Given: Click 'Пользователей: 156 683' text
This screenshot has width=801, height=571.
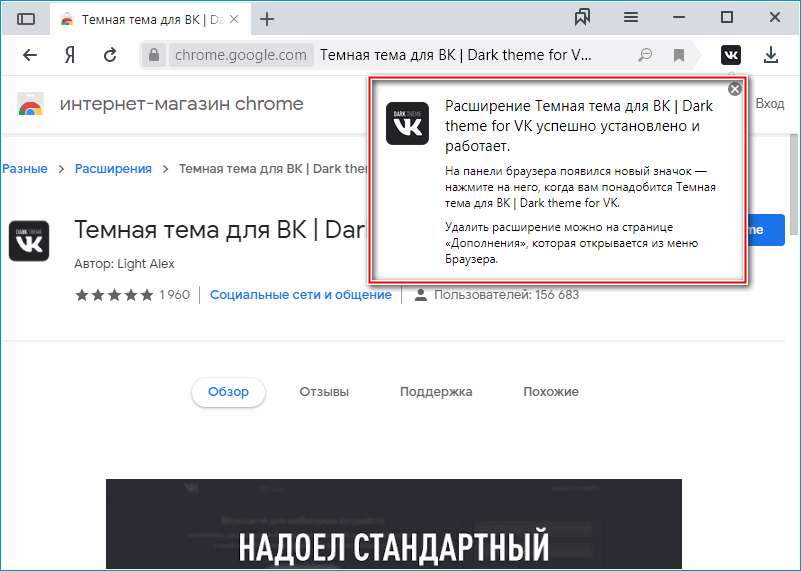Looking at the screenshot, I should 507,295.
